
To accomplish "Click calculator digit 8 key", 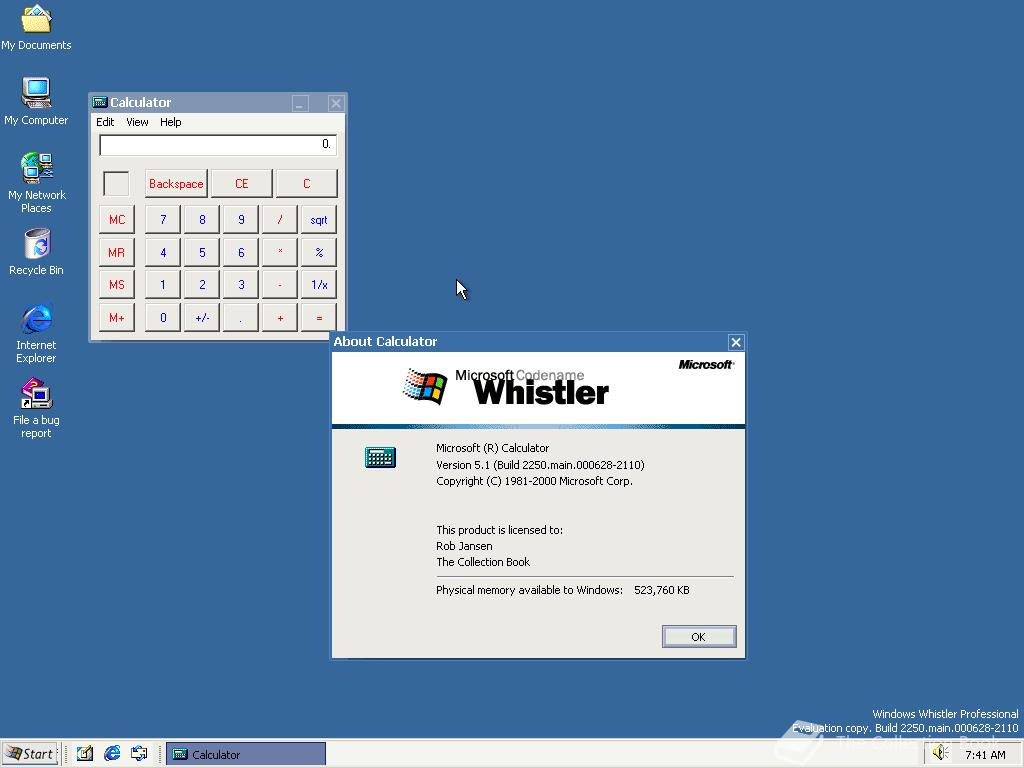I will pyautogui.click(x=202, y=219).
